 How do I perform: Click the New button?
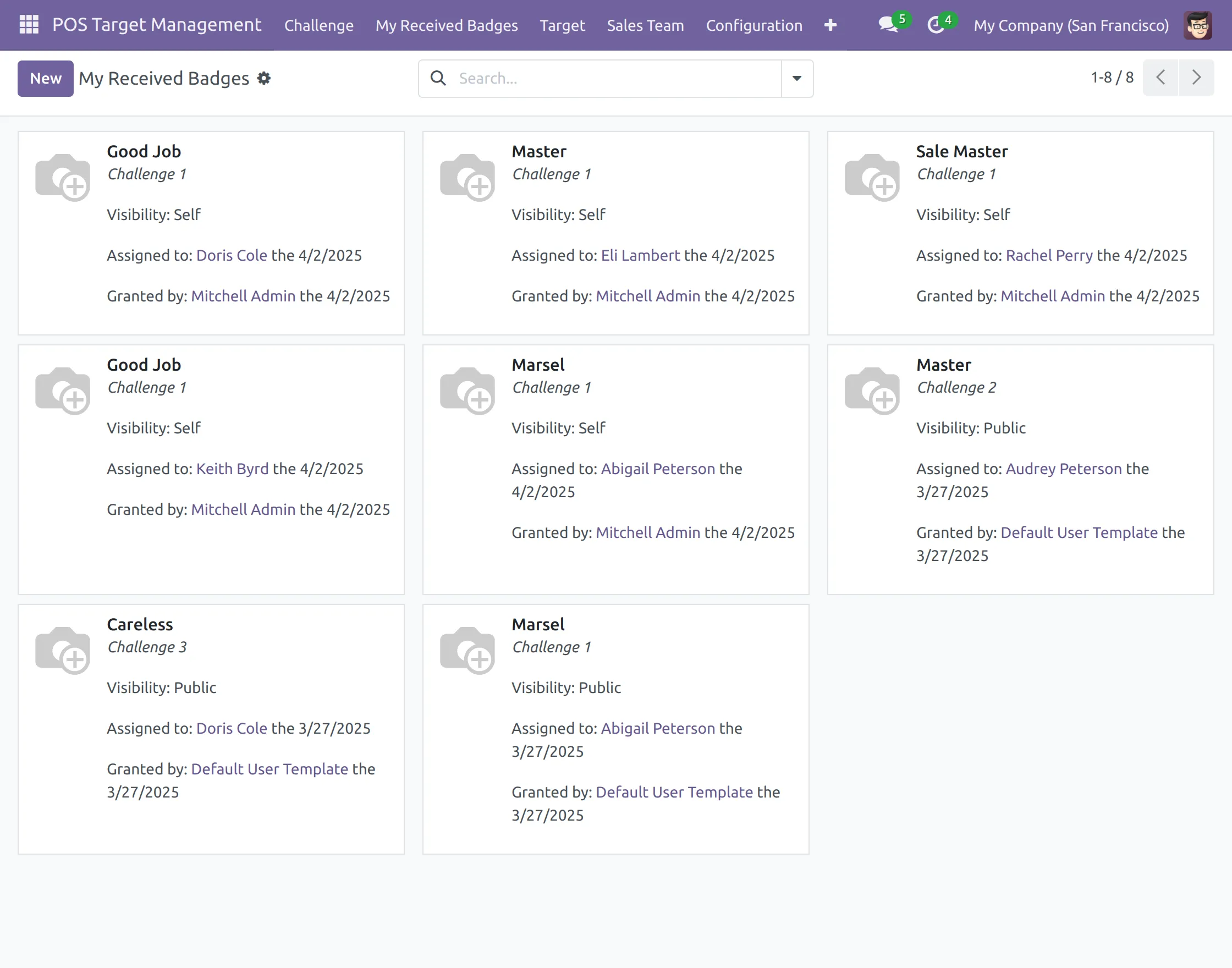tap(45, 78)
